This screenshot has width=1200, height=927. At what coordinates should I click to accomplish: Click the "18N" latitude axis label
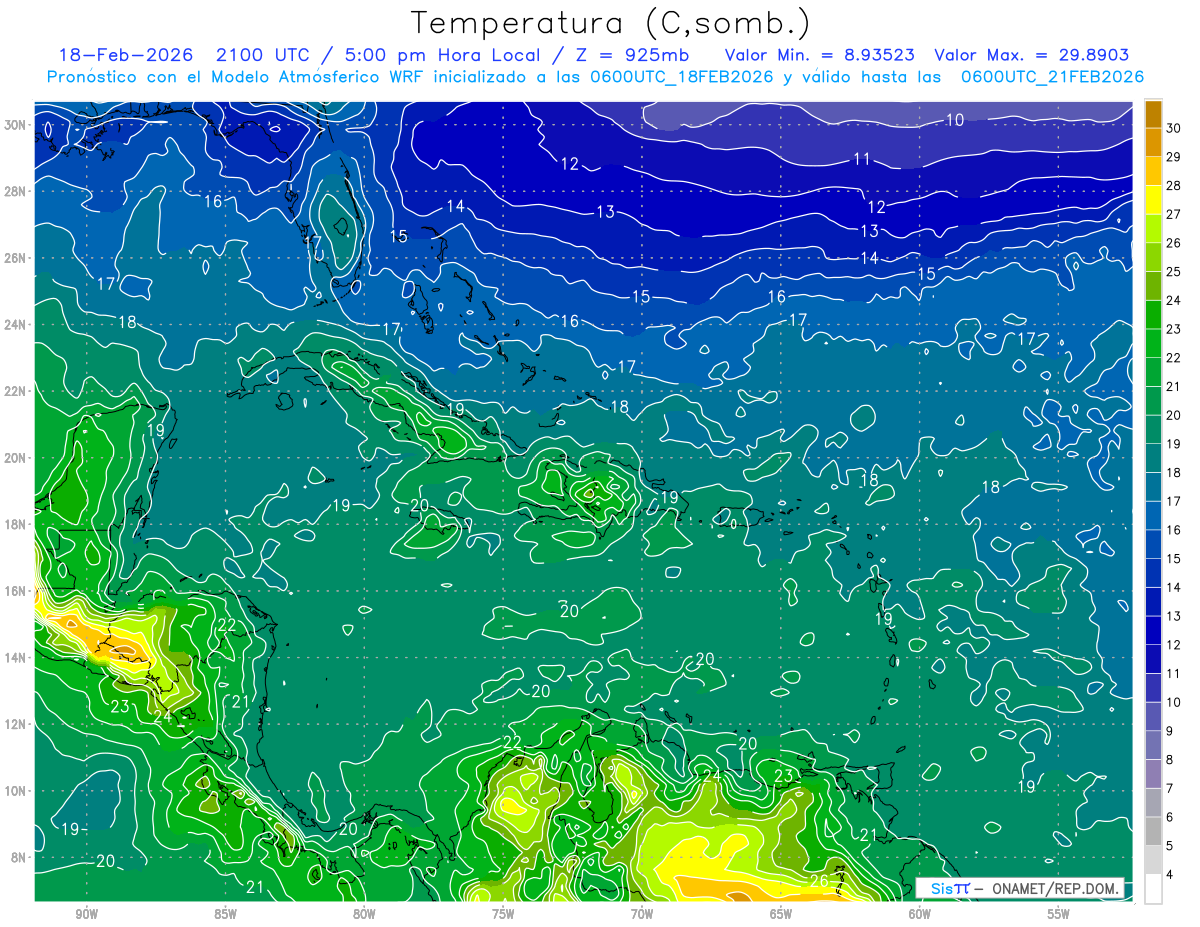tap(14, 524)
